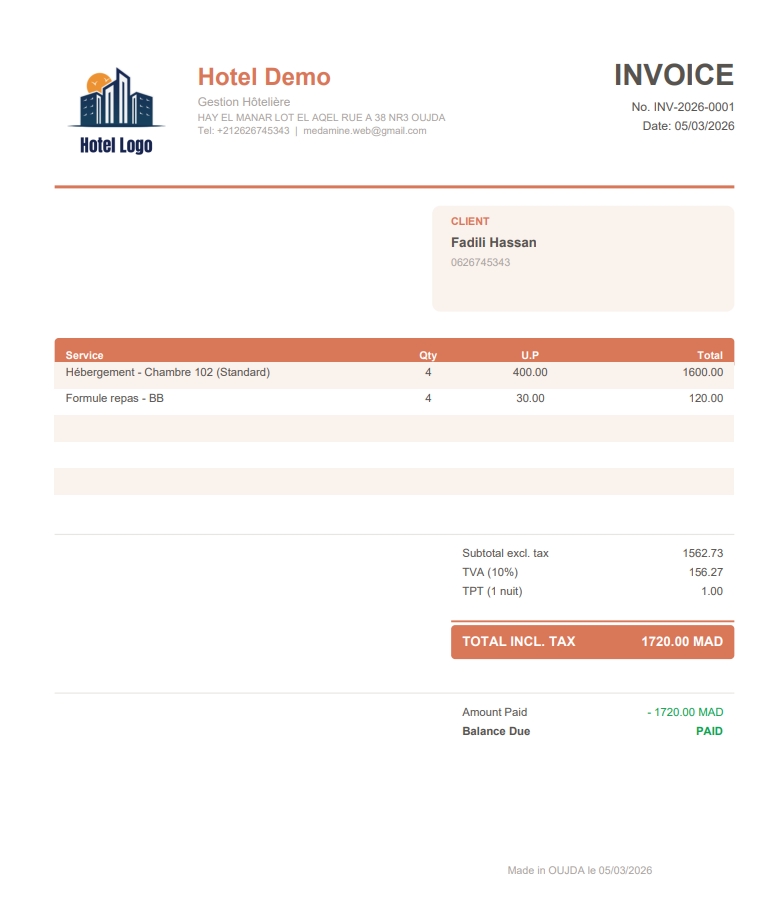784x899 pixels.
Task: Click TVA amount 156.27
Action: [706, 572]
